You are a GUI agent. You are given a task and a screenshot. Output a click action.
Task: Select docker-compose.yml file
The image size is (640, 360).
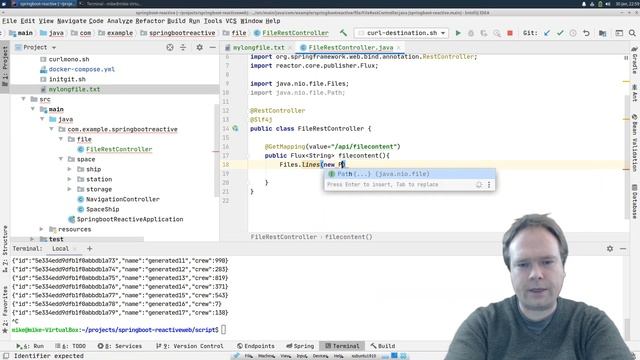click(82, 69)
